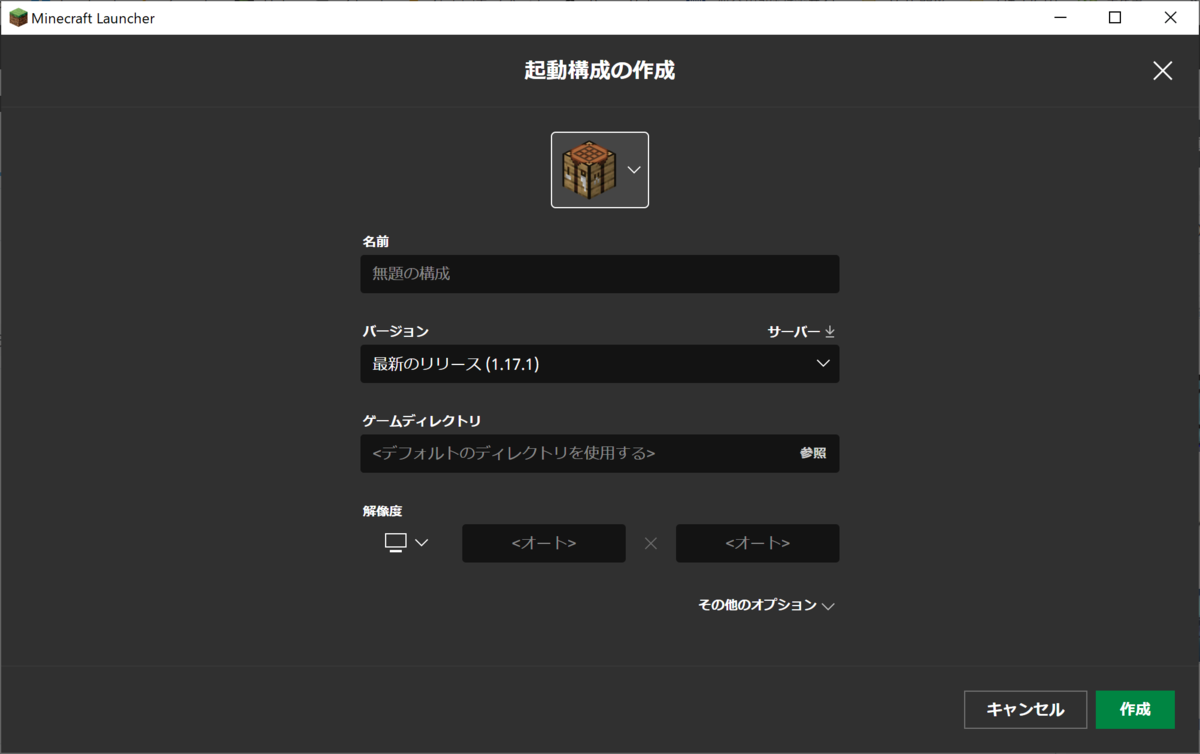Open the バージョン version dropdown
Screen dimensions: 1200x754
click(600, 364)
